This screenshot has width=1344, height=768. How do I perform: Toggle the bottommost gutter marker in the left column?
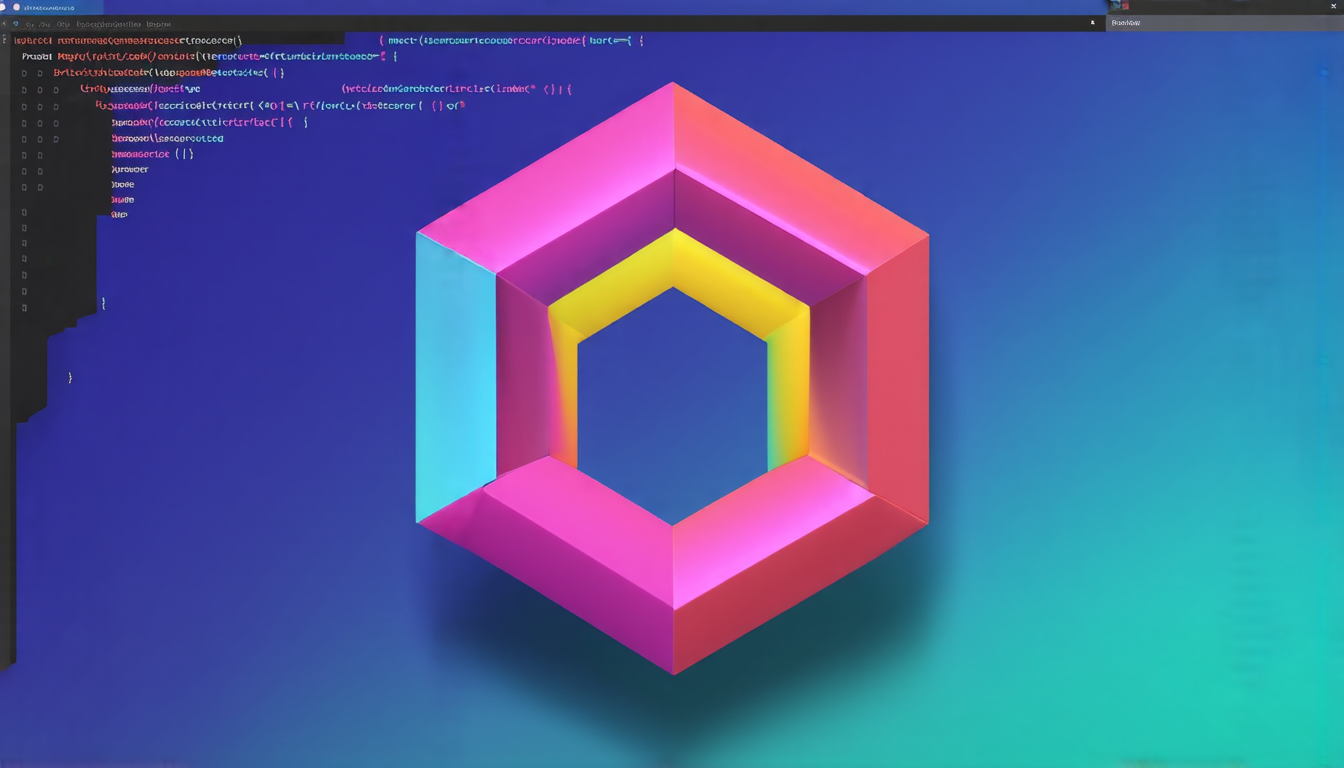[x=24, y=307]
